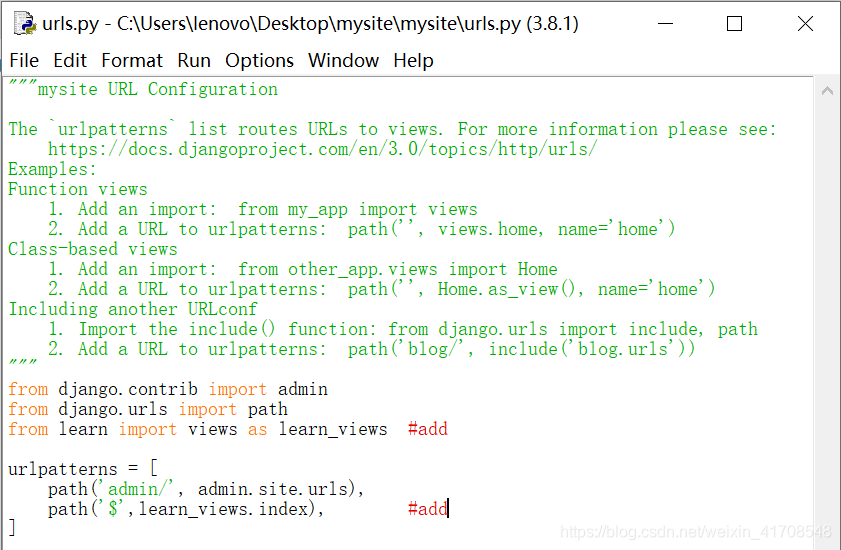
Task: Click the docs.djangoproject.com URL text
Action: pos(322,149)
